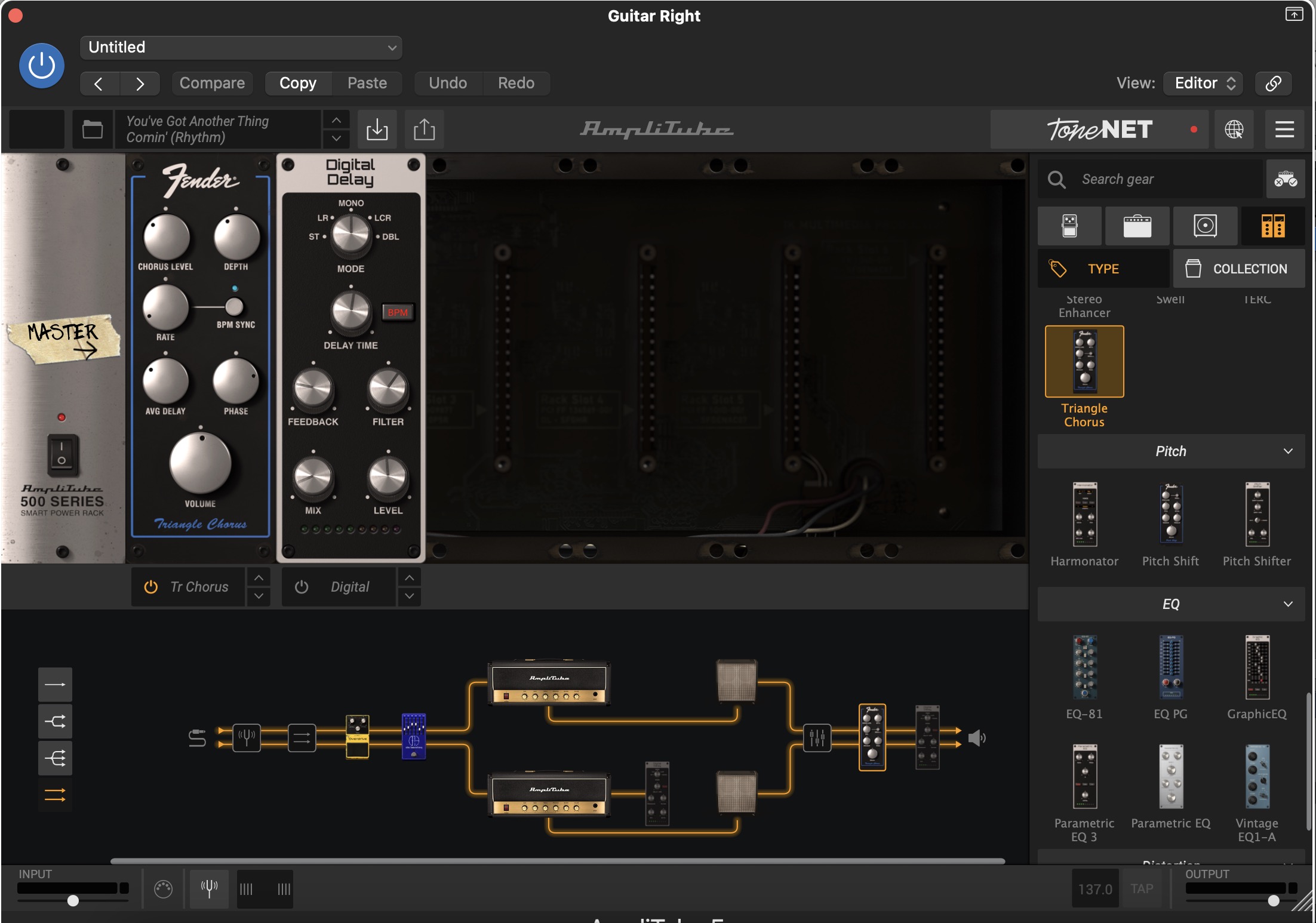This screenshot has width=1316, height=923.
Task: Click the tuner block in signal chain
Action: [246, 737]
